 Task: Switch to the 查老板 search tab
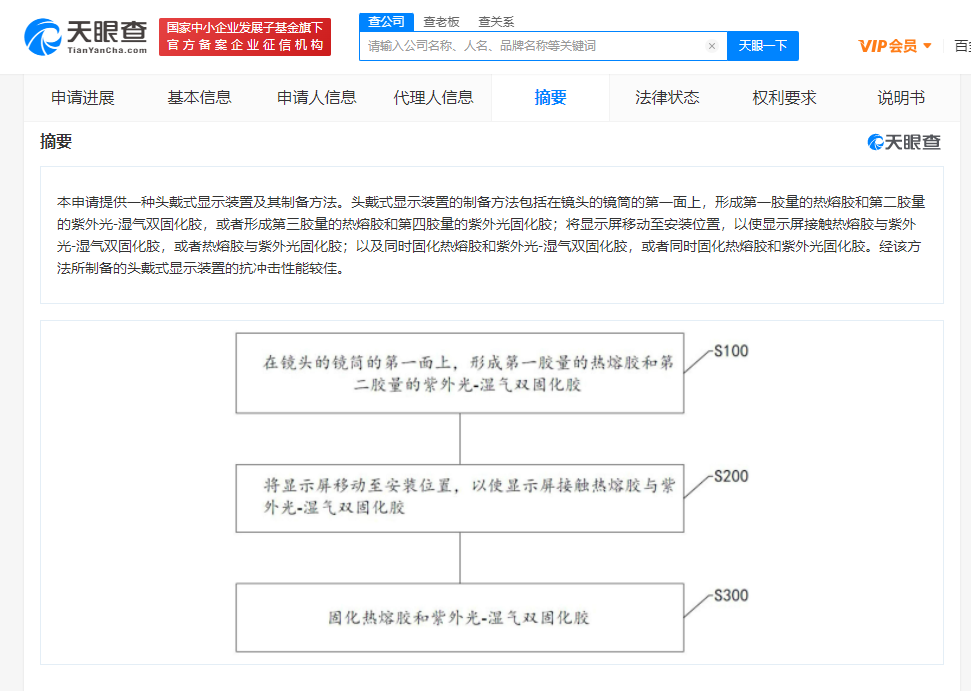(x=441, y=21)
